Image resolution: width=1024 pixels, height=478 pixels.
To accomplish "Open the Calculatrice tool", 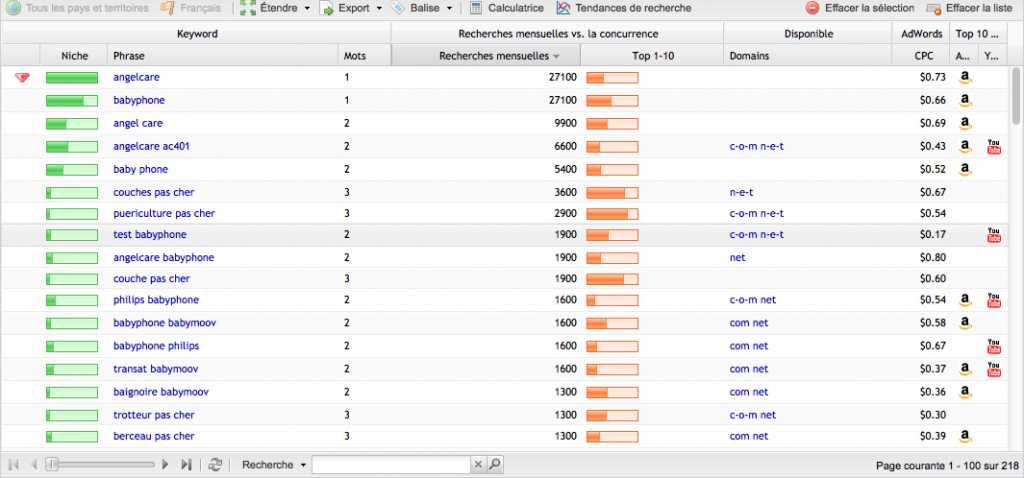I will tap(507, 8).
